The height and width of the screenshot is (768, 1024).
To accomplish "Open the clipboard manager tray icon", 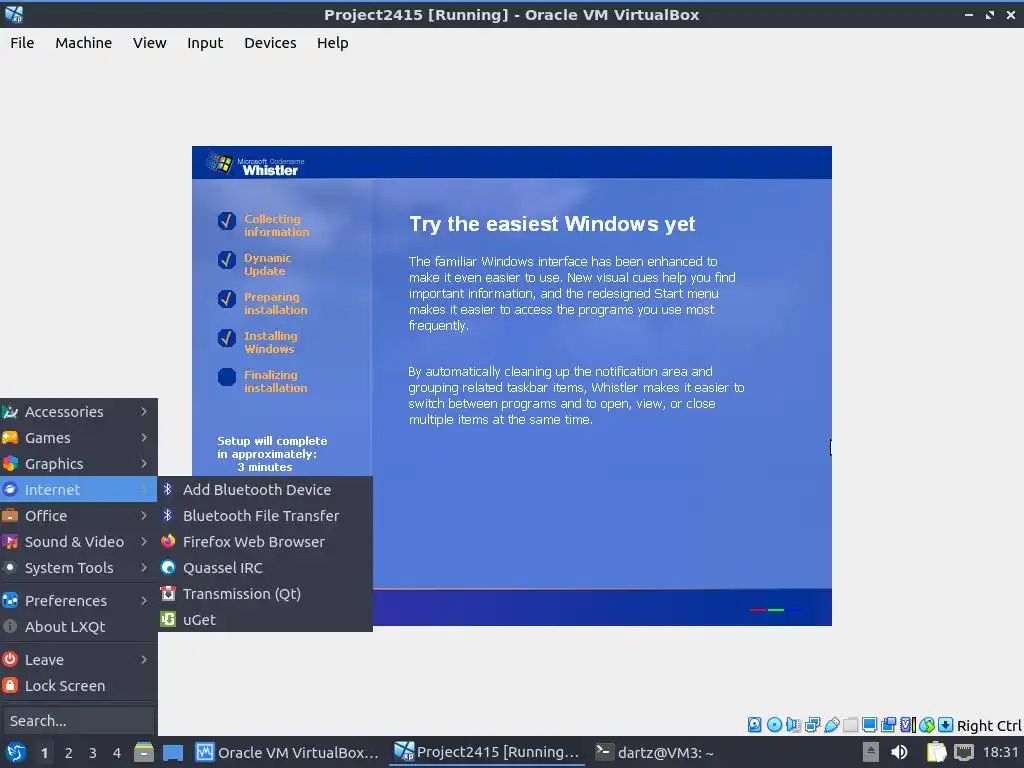I will click(936, 753).
